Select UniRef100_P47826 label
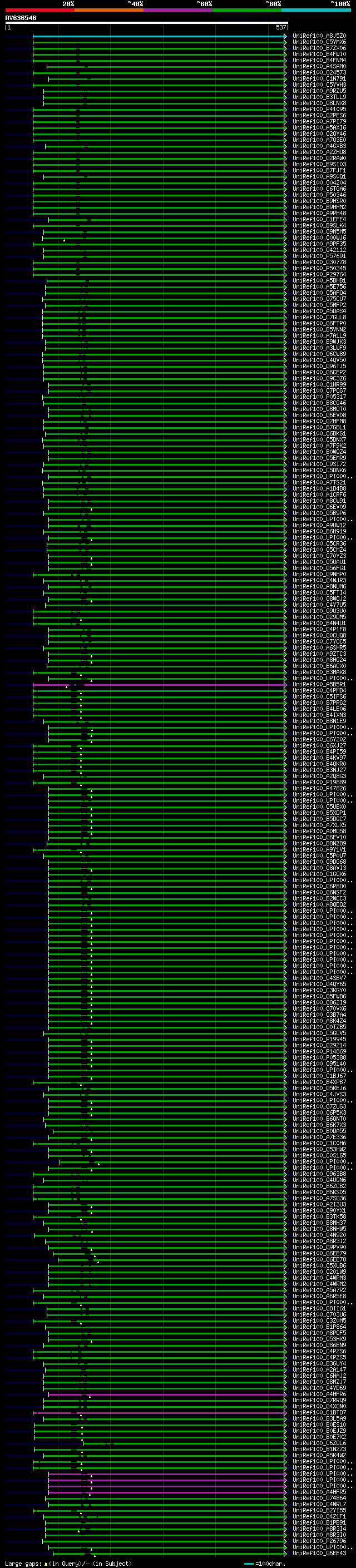Image resolution: width=356 pixels, height=1568 pixels. click(x=319, y=789)
